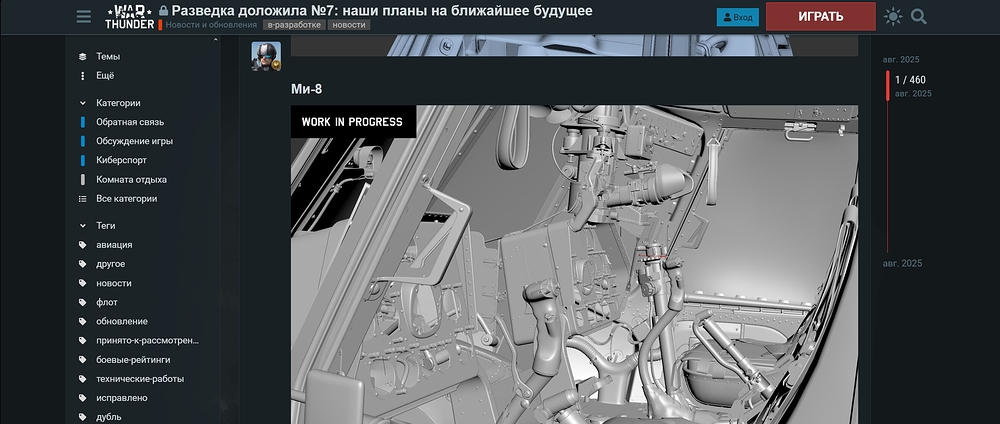Image resolution: width=1000 pixels, height=424 pixels.
Task: Click the tag icon beside флот
Action: 82,302
